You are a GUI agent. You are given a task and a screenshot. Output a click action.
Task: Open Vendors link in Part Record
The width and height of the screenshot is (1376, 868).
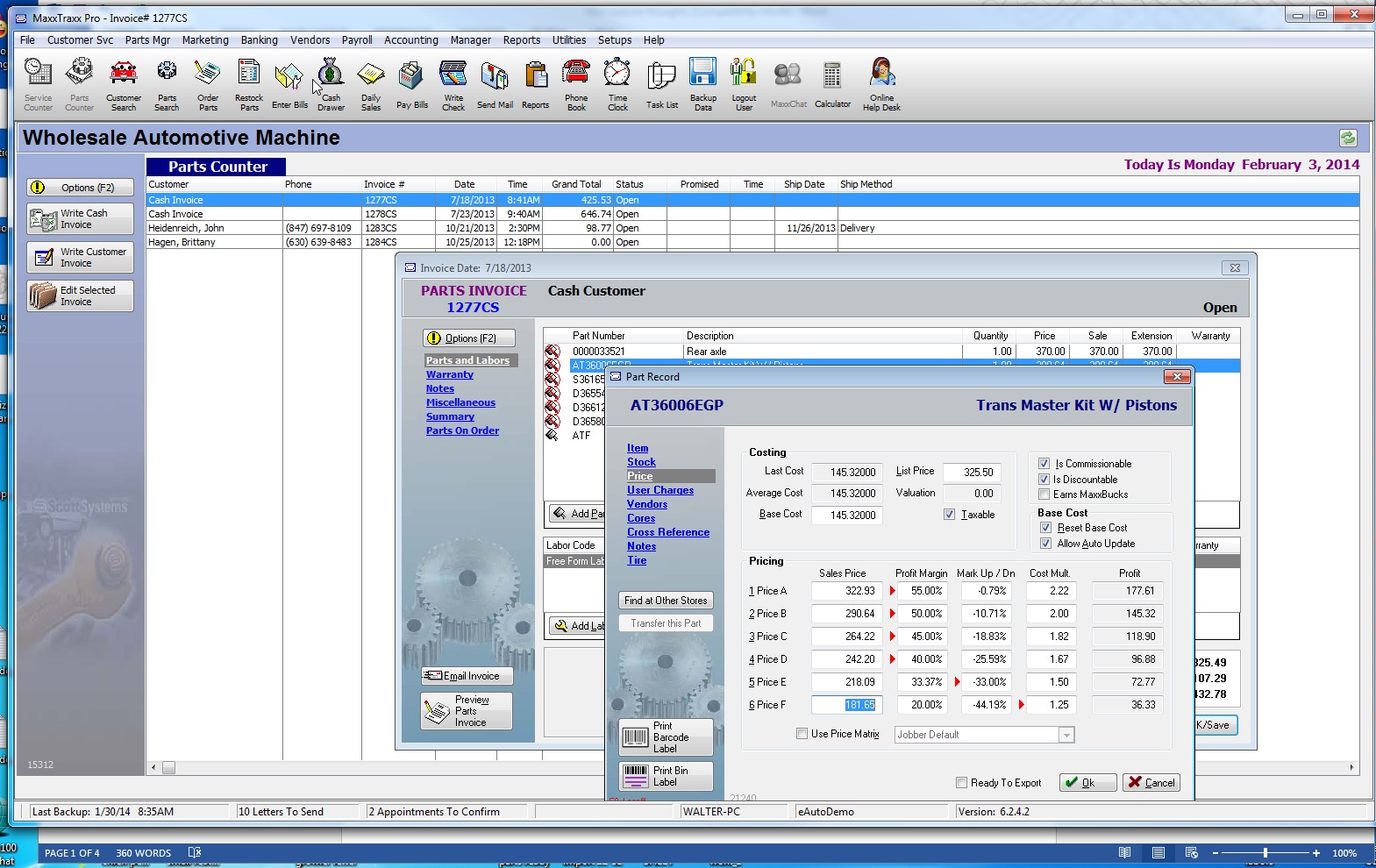tap(647, 504)
